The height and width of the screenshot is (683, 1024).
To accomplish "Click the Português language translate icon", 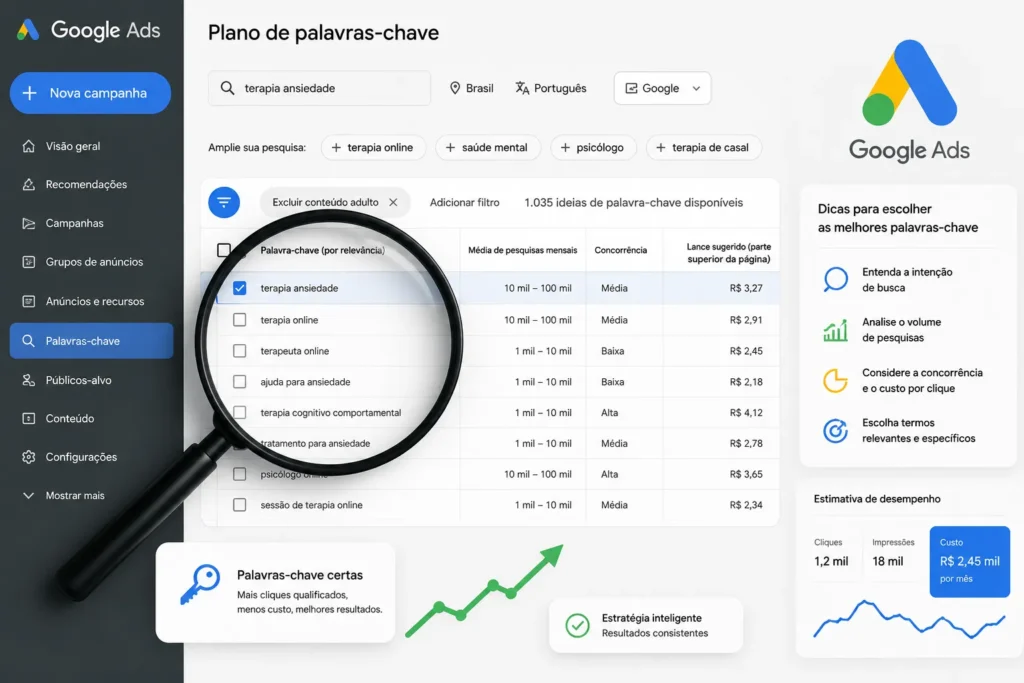I will point(522,88).
